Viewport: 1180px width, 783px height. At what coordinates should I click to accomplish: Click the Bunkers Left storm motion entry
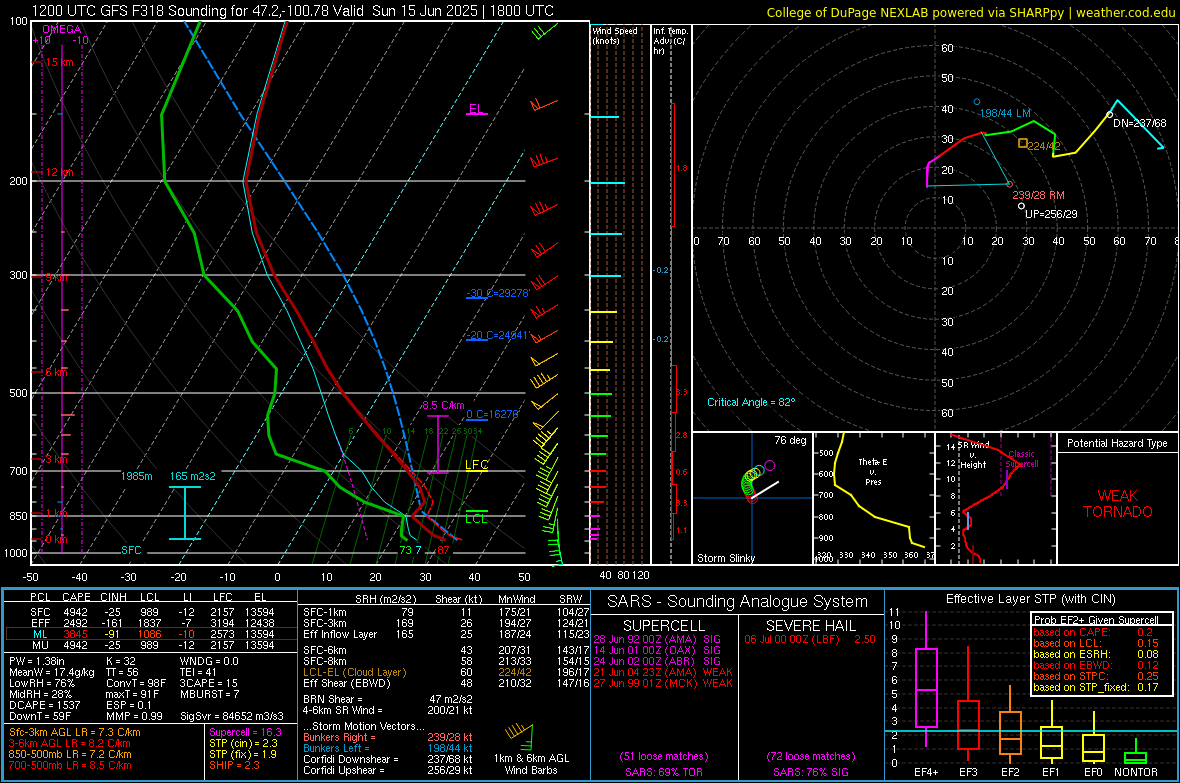point(388,748)
